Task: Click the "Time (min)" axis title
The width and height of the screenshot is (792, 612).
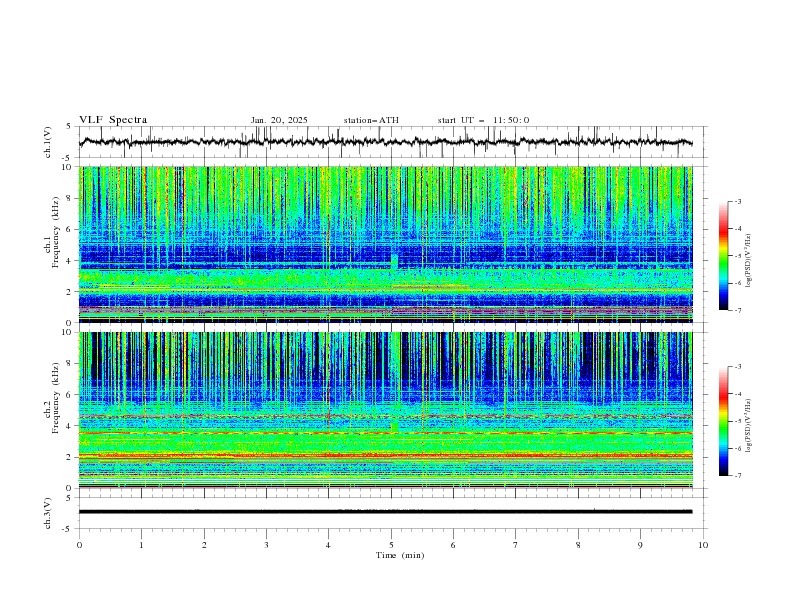Action: pyautogui.click(x=400, y=555)
